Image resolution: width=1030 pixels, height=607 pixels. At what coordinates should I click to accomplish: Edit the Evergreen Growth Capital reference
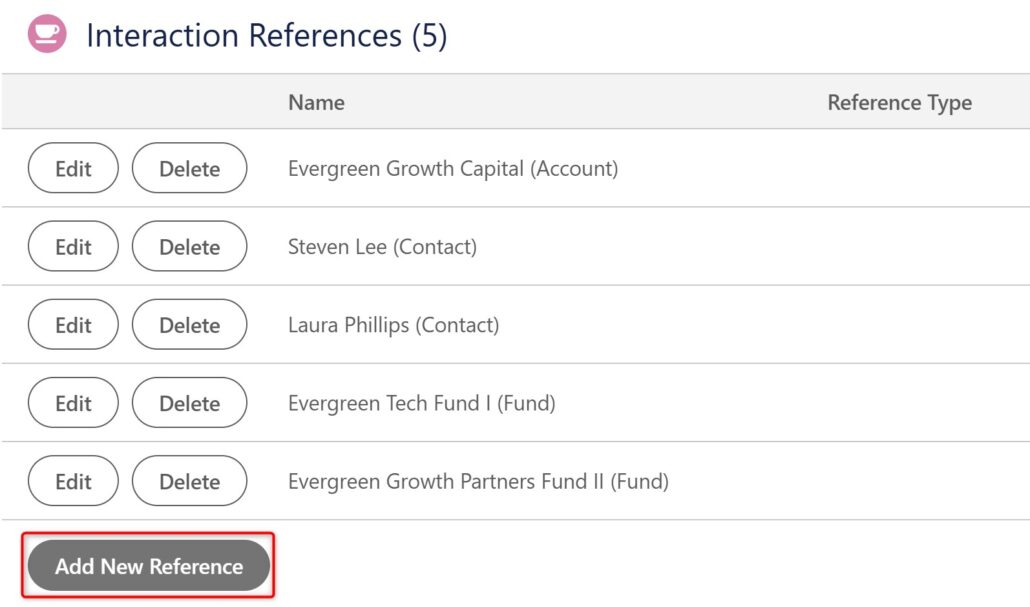[x=73, y=168]
